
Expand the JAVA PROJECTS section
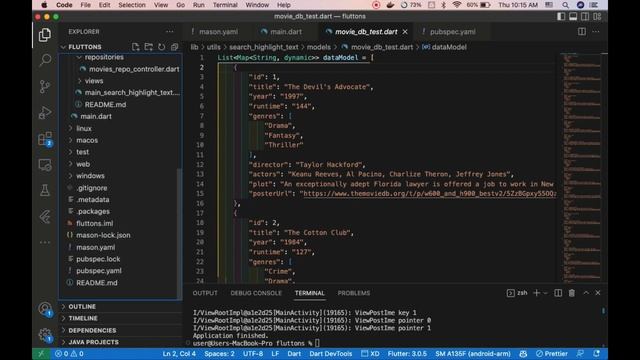[93, 342]
